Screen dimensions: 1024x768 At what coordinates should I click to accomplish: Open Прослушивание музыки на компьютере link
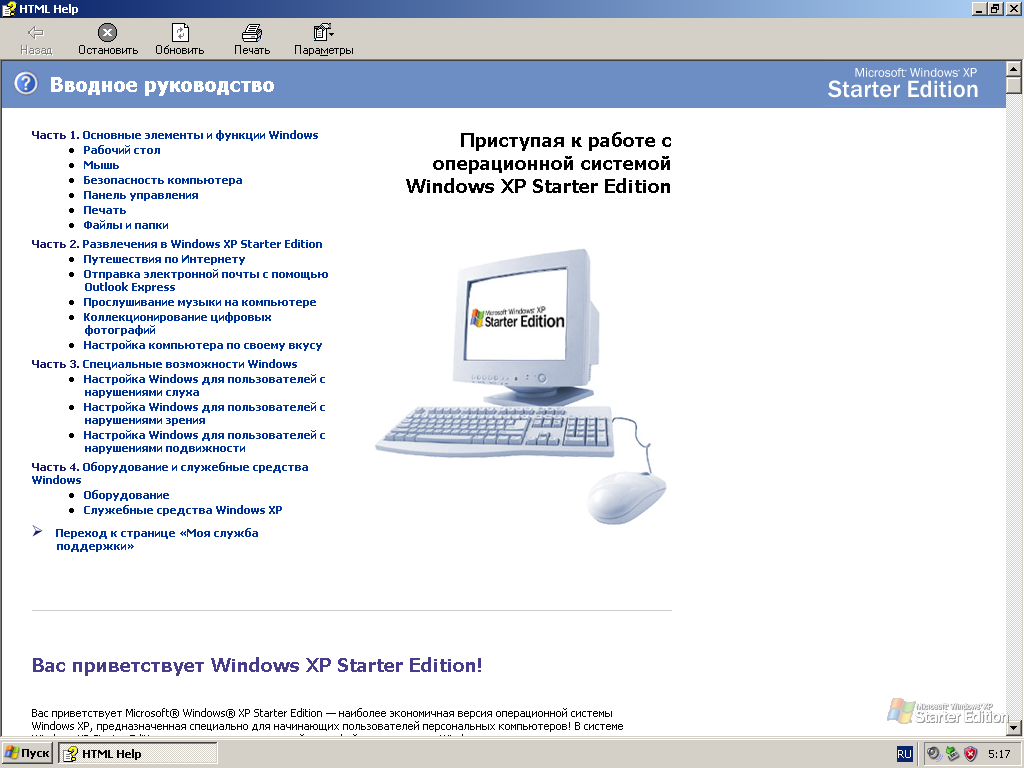[x=199, y=302]
